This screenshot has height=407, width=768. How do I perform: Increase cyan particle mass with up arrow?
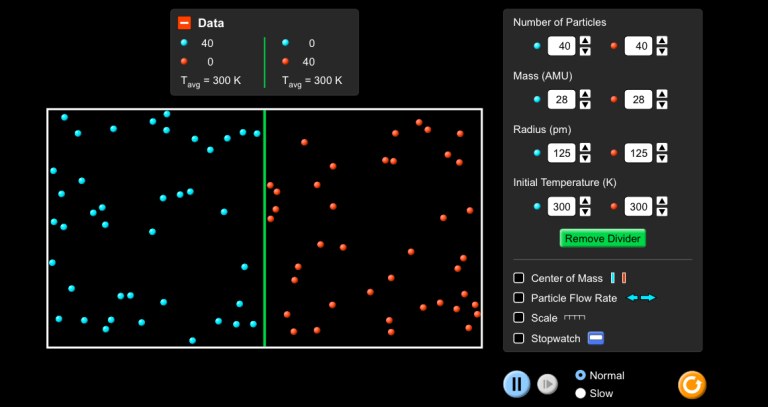tap(585, 94)
